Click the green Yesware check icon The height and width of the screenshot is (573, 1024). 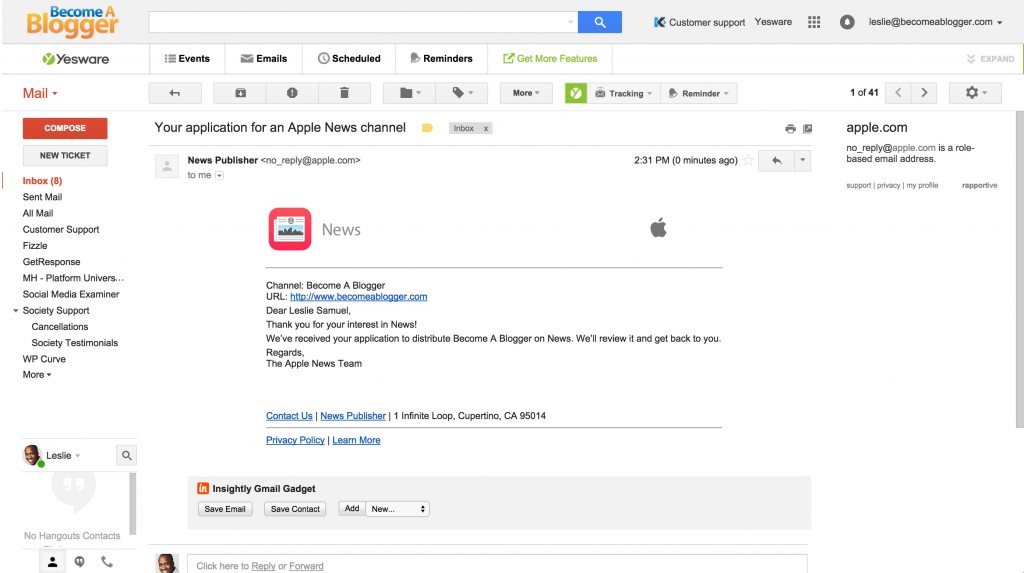coord(575,93)
